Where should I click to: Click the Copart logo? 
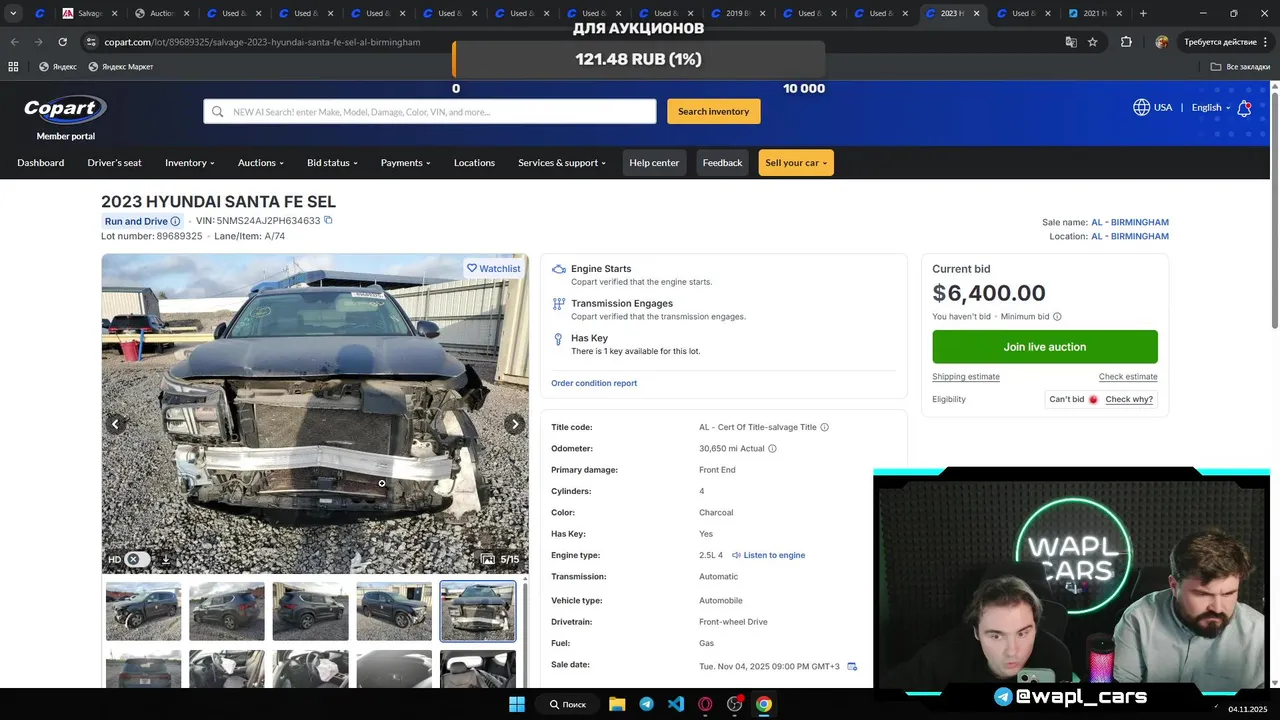(x=65, y=109)
